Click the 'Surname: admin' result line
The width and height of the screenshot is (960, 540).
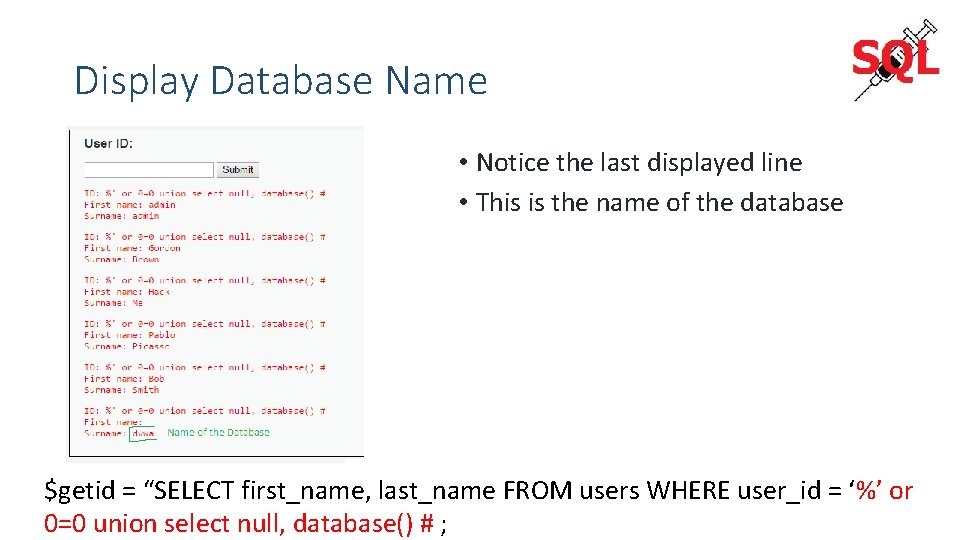[122, 216]
